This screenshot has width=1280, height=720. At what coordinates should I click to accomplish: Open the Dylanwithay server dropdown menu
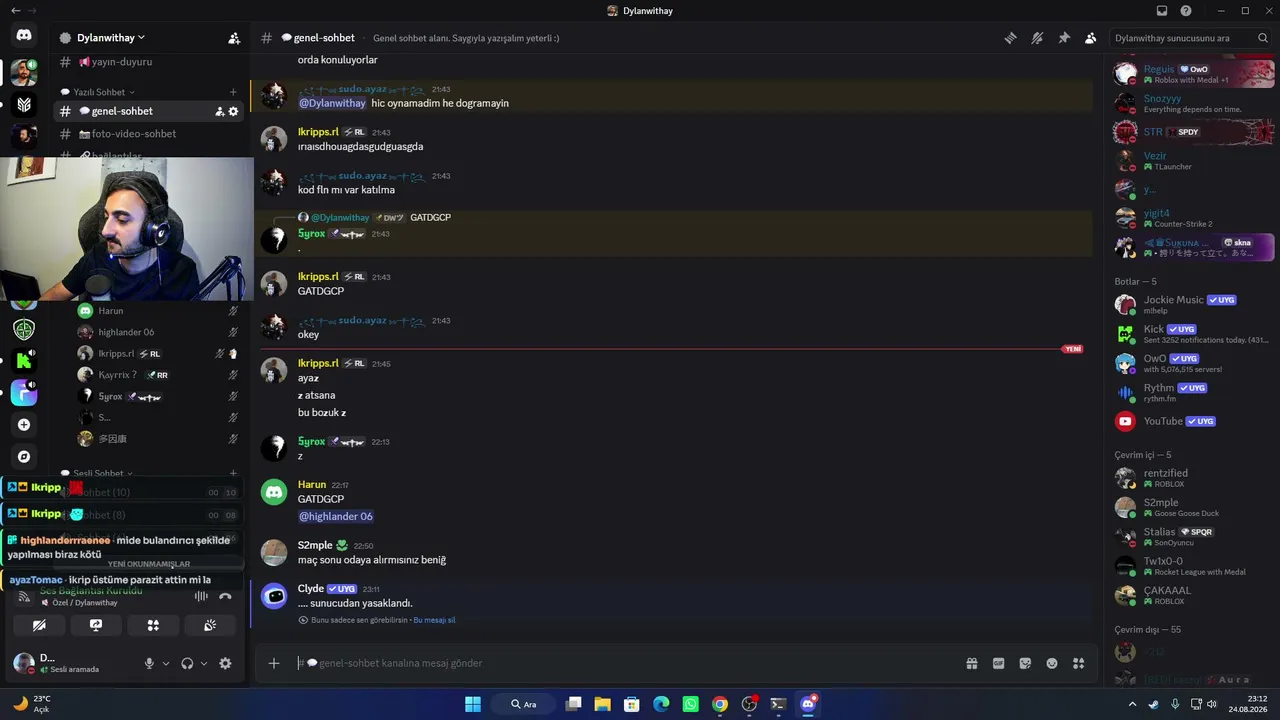(x=110, y=38)
